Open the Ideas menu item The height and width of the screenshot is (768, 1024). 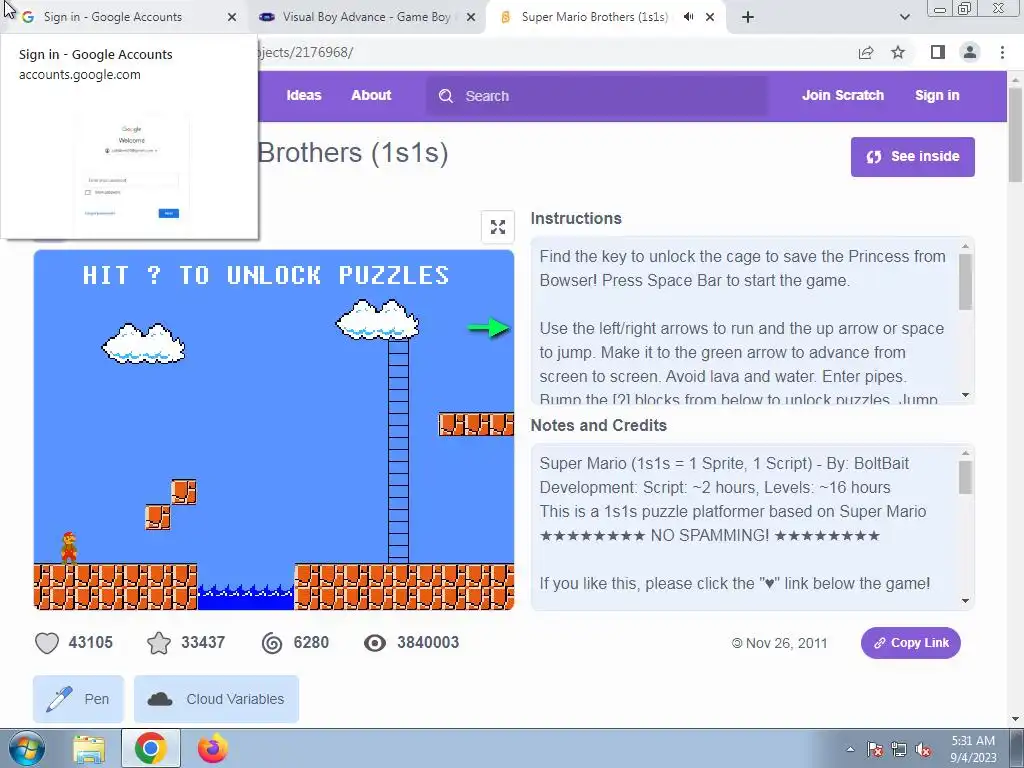click(304, 95)
